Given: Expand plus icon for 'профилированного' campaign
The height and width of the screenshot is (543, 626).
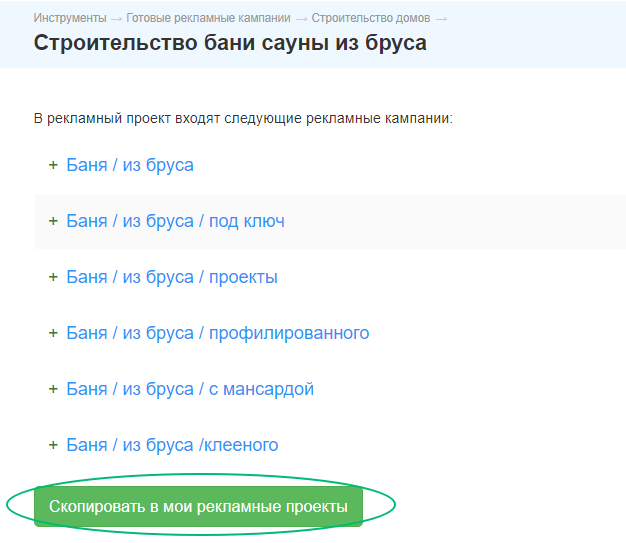Looking at the screenshot, I should [53, 333].
